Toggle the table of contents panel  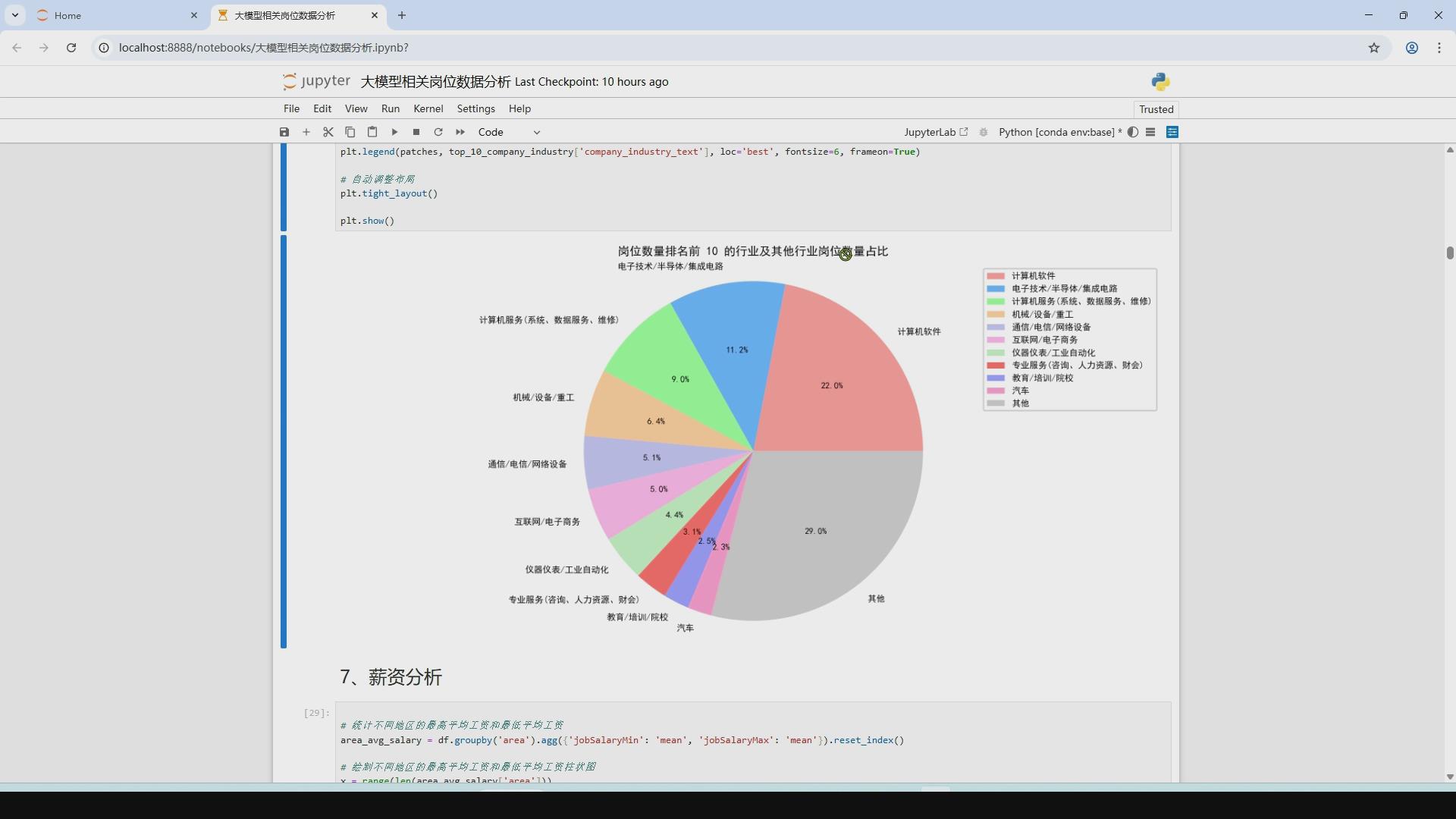coord(1150,132)
